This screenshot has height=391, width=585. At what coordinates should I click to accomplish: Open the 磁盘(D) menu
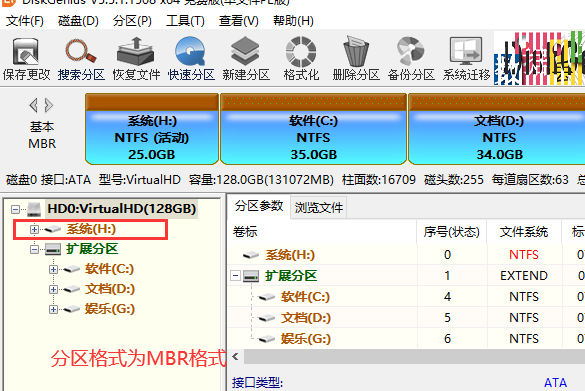pos(78,21)
